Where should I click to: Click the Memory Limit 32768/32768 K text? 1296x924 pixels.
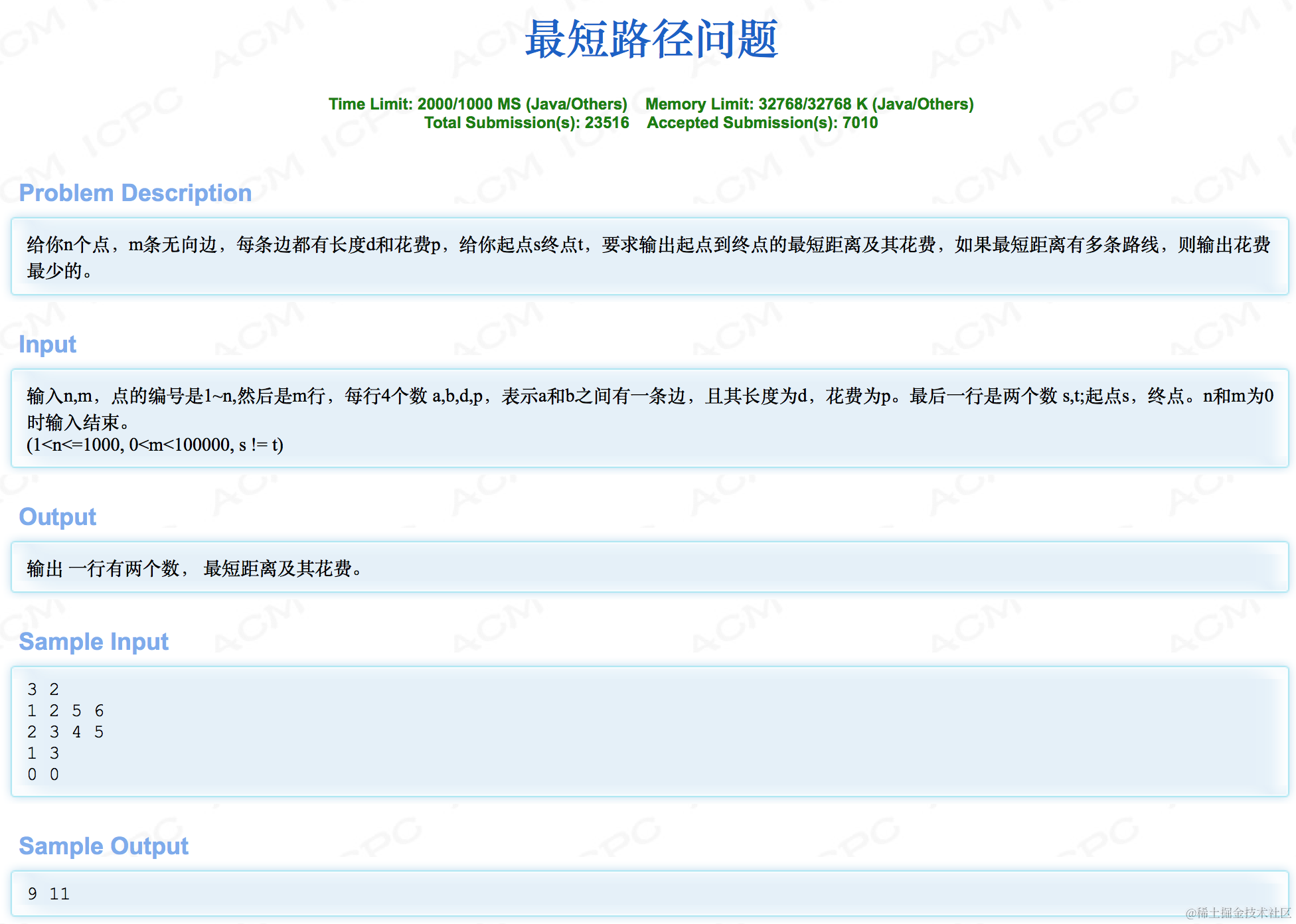(x=809, y=104)
